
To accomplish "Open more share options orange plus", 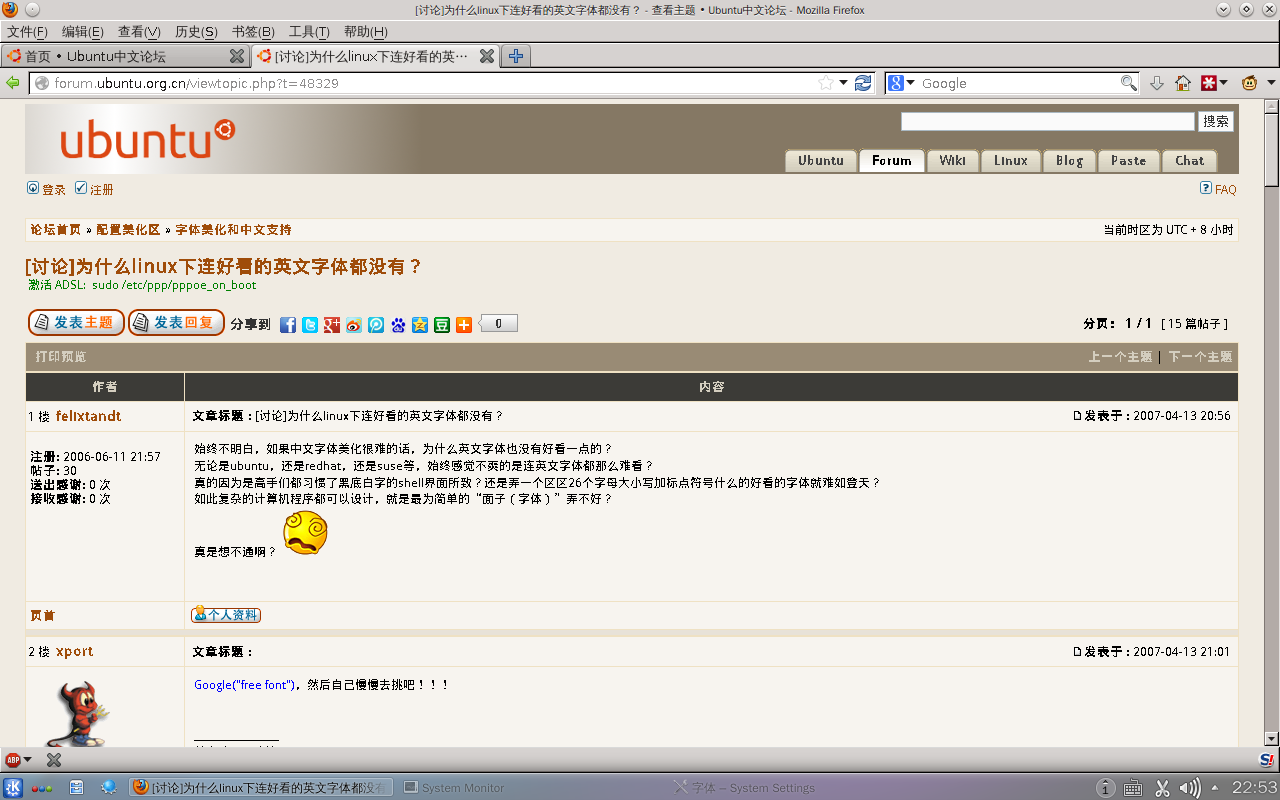I will (x=464, y=324).
